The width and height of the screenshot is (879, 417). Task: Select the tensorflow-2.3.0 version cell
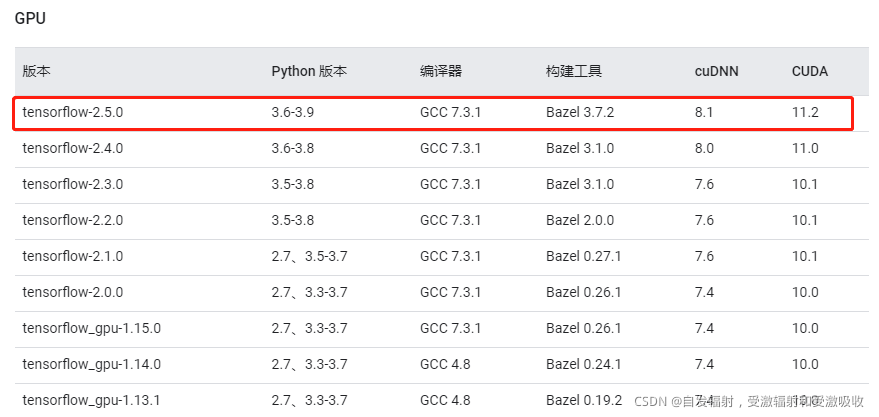[x=72, y=184]
